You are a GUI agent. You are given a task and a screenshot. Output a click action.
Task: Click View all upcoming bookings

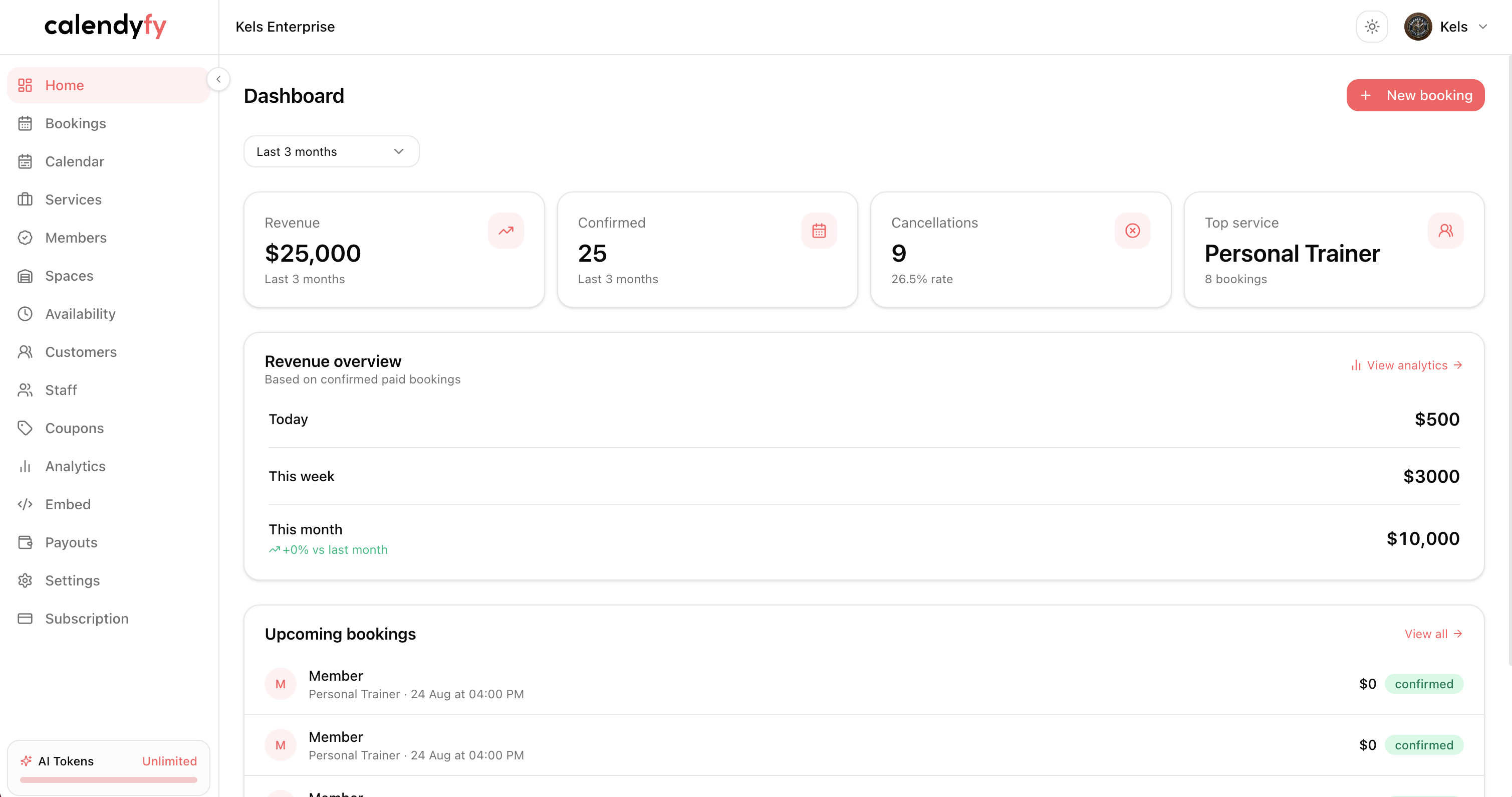click(1433, 634)
